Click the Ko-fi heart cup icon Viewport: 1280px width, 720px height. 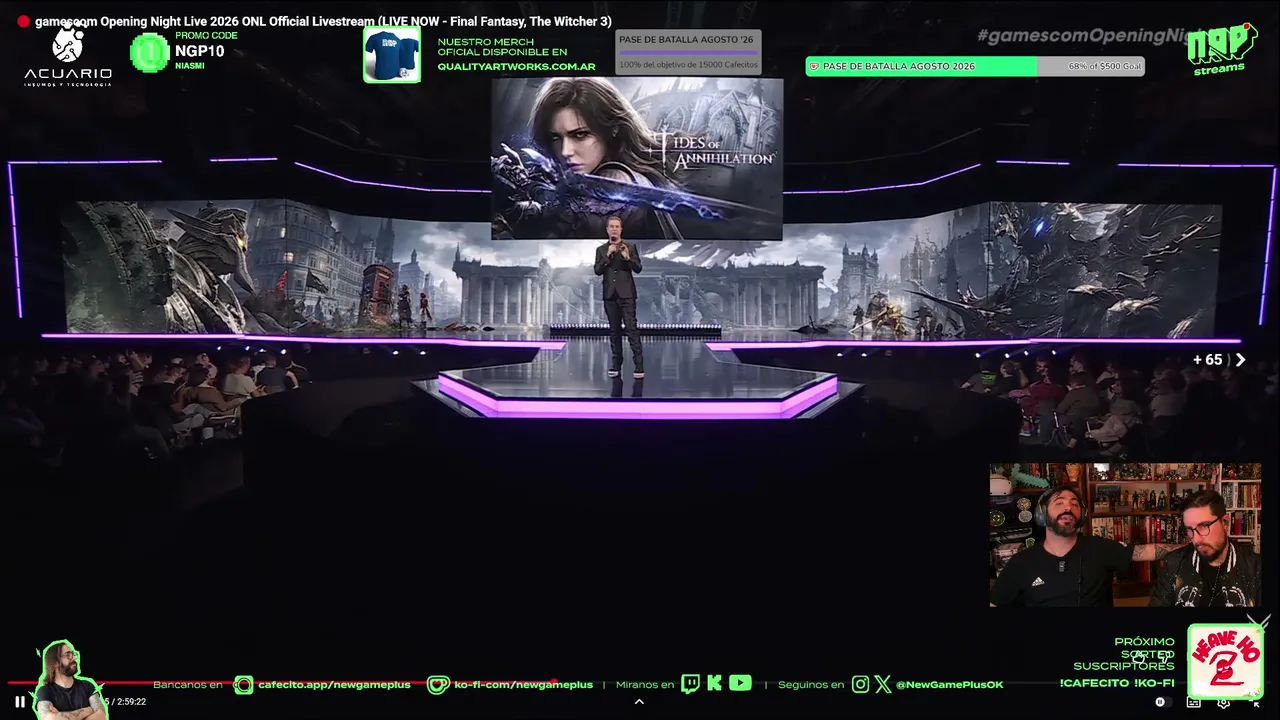click(x=438, y=685)
